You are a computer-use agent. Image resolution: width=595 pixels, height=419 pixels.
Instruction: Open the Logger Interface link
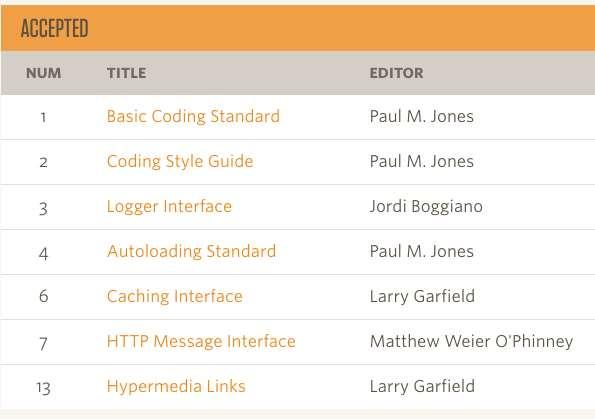(x=169, y=206)
